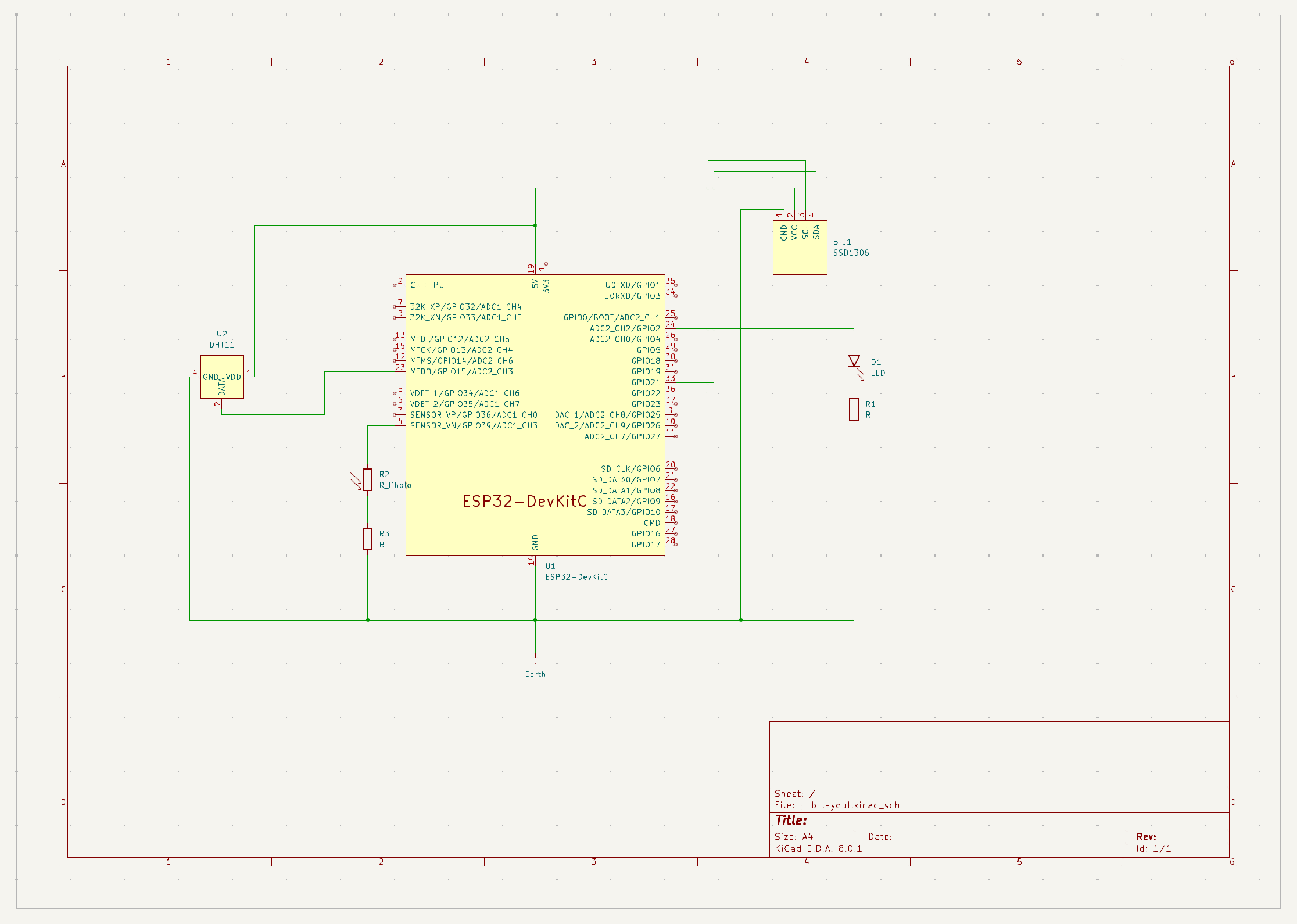Click the VCC pin label on SSD1306
This screenshot has width=1297, height=924.
(x=794, y=232)
